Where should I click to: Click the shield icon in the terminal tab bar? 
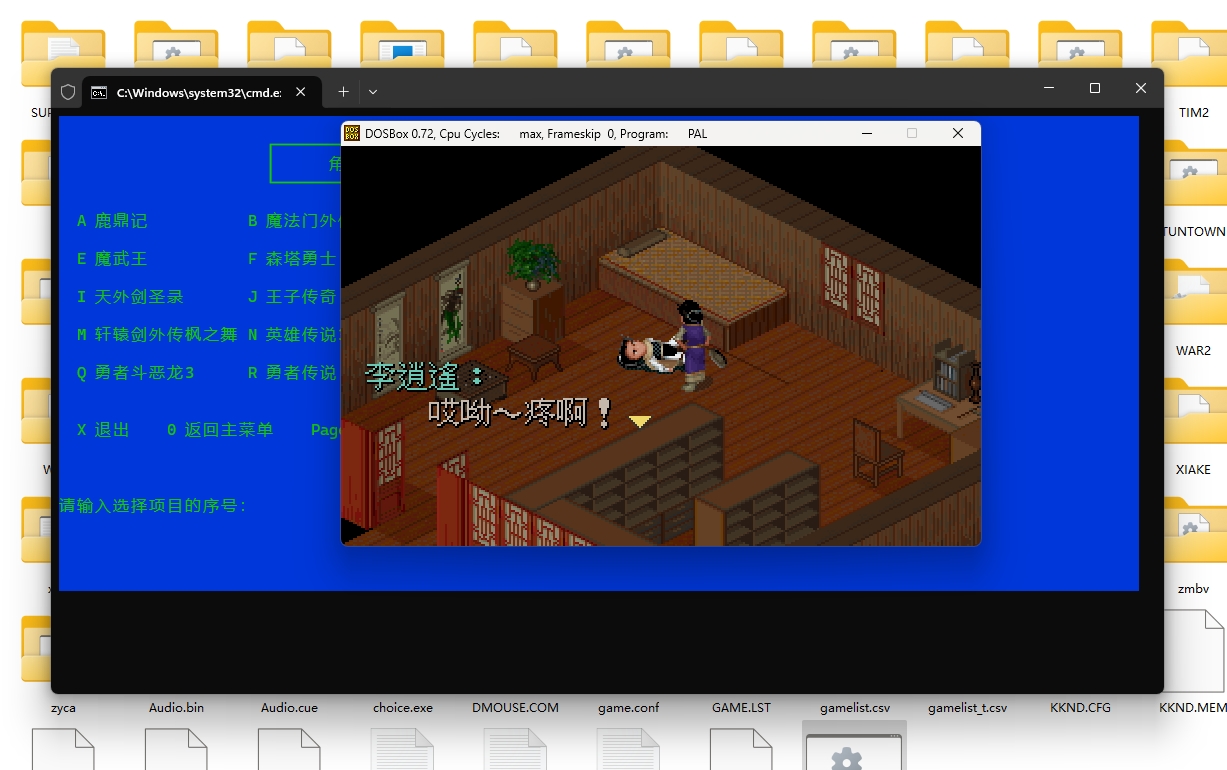pyautogui.click(x=68, y=92)
